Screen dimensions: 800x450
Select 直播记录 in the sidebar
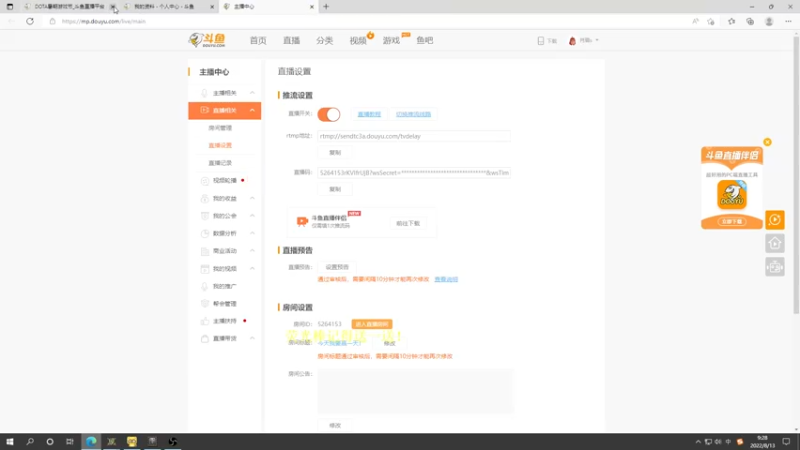(x=220, y=163)
